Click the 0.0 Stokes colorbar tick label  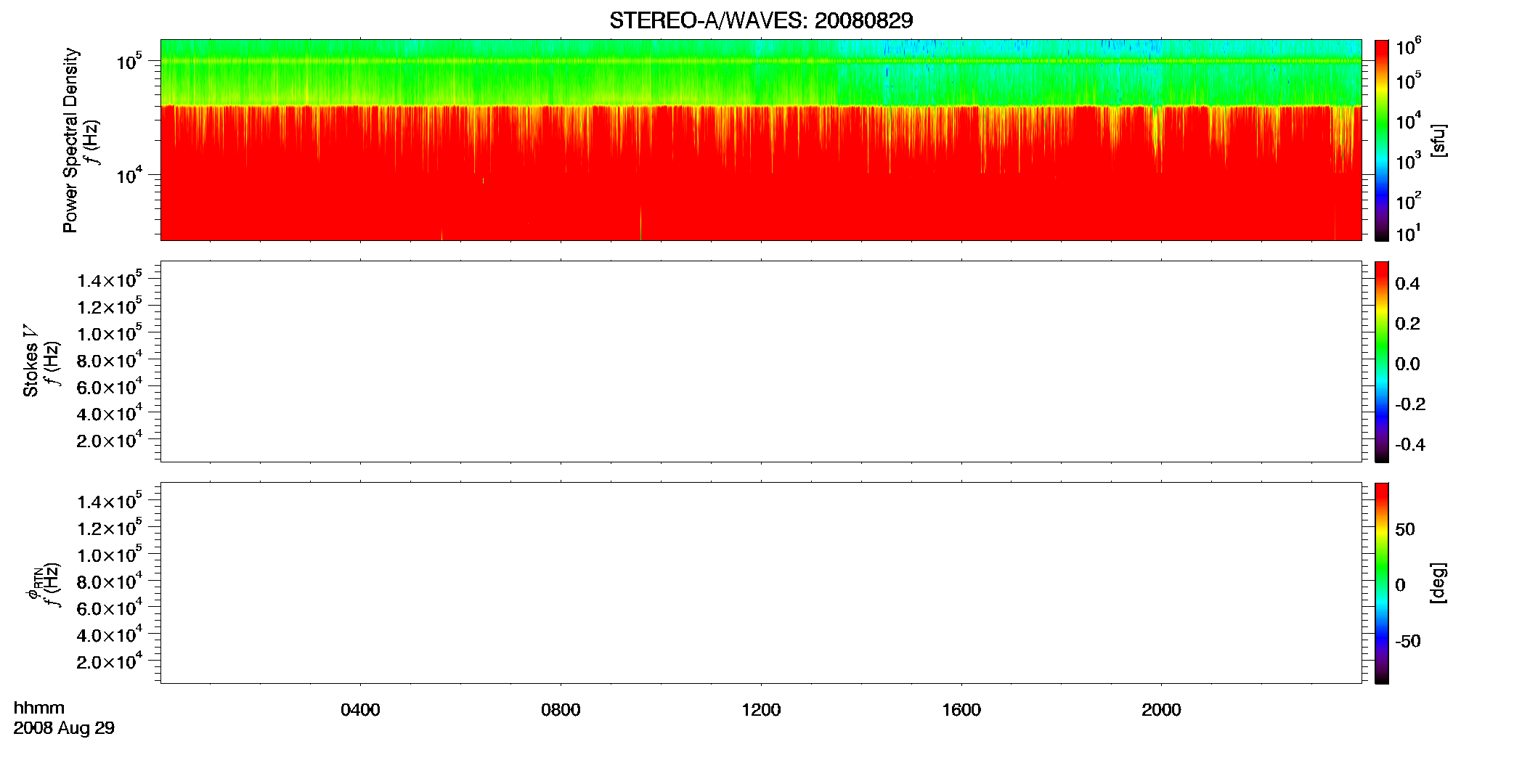[x=1407, y=364]
